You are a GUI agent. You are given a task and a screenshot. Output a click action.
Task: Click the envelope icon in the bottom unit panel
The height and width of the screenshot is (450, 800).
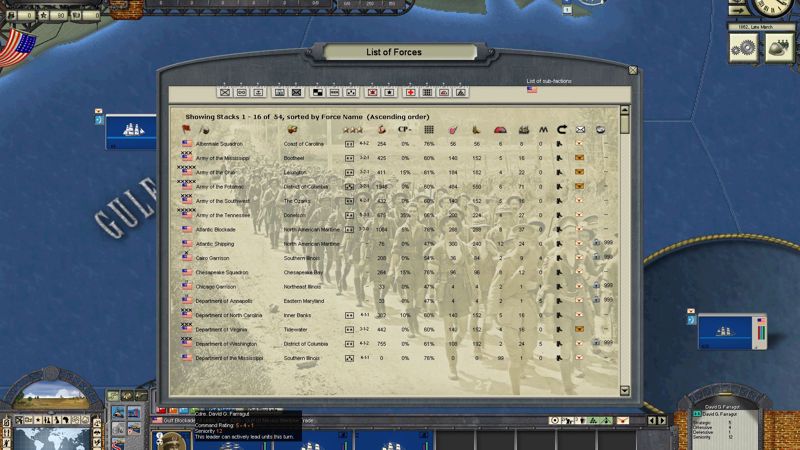622,420
